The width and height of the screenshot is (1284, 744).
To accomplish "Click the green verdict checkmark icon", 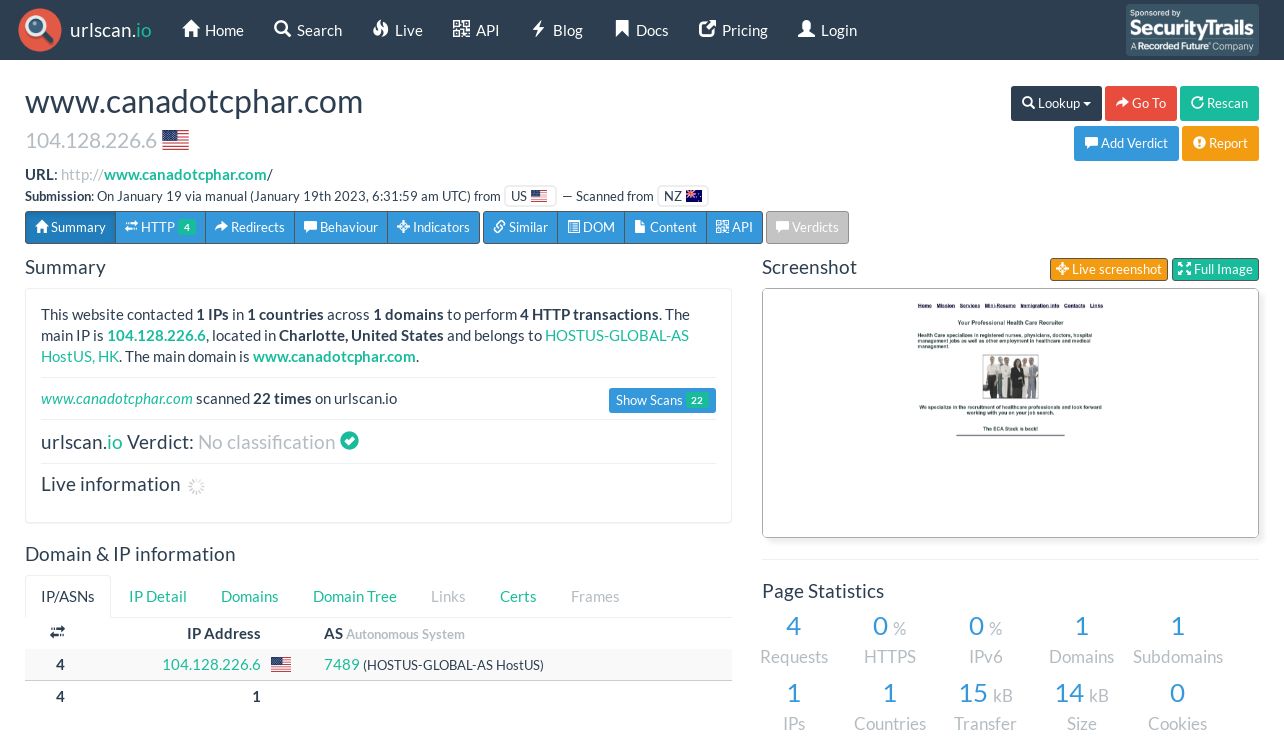I will [x=349, y=441].
